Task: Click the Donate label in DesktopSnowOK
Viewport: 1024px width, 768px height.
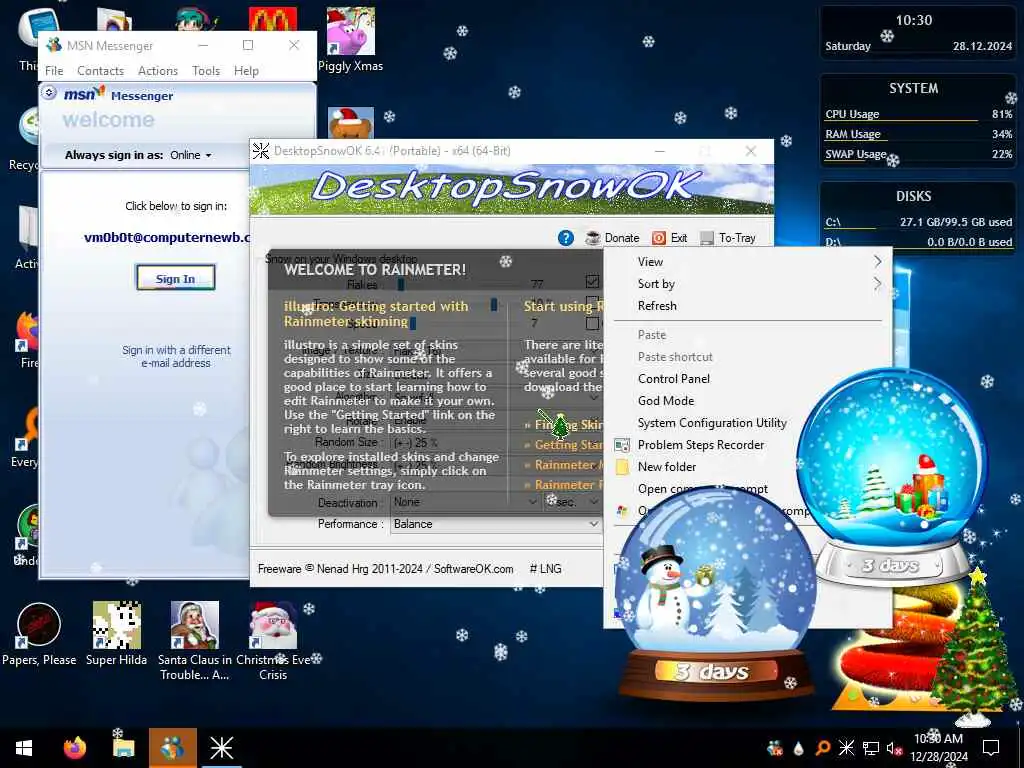Action: [x=622, y=238]
